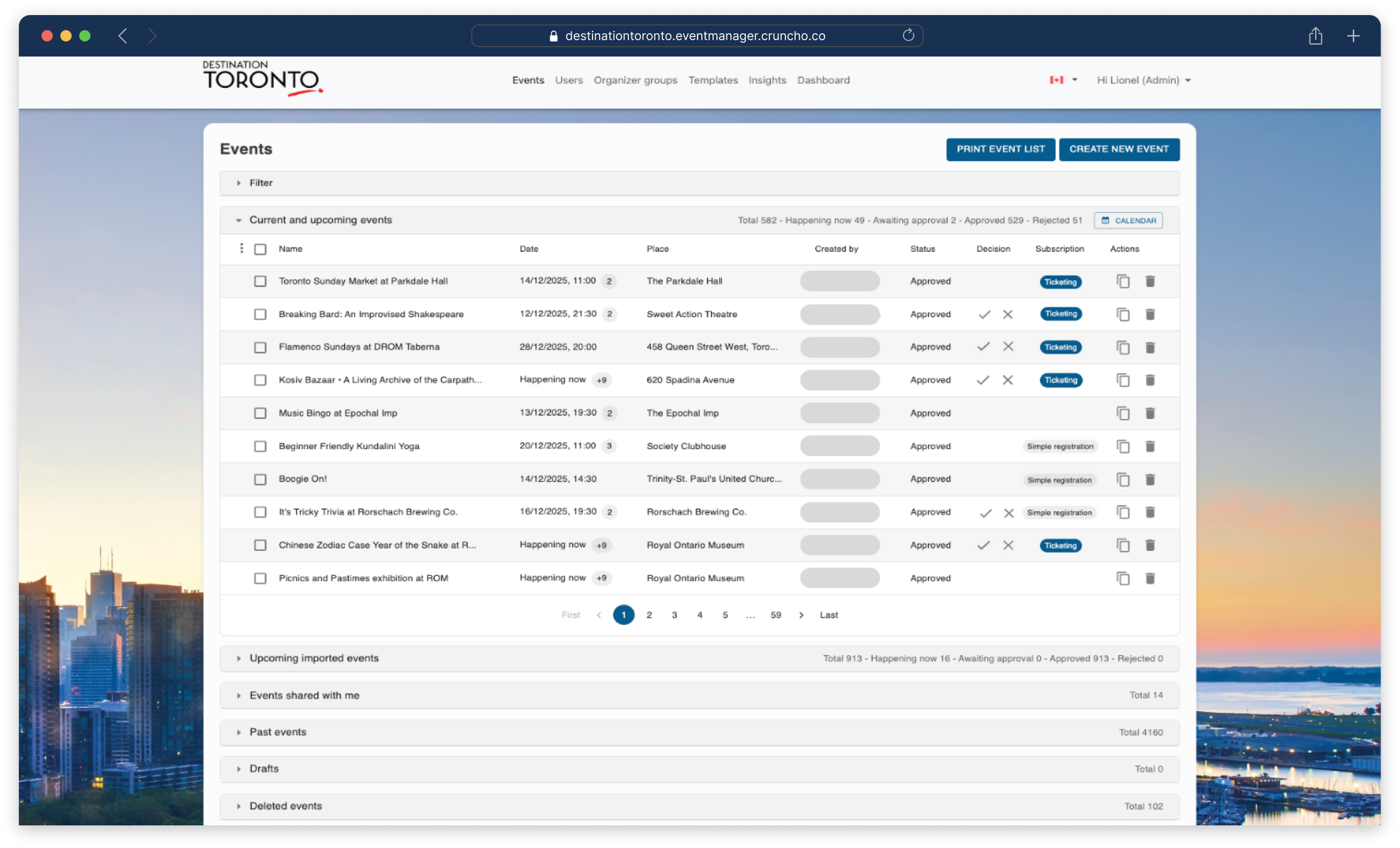Reject the Kosiv Bazaar event

click(x=1008, y=380)
